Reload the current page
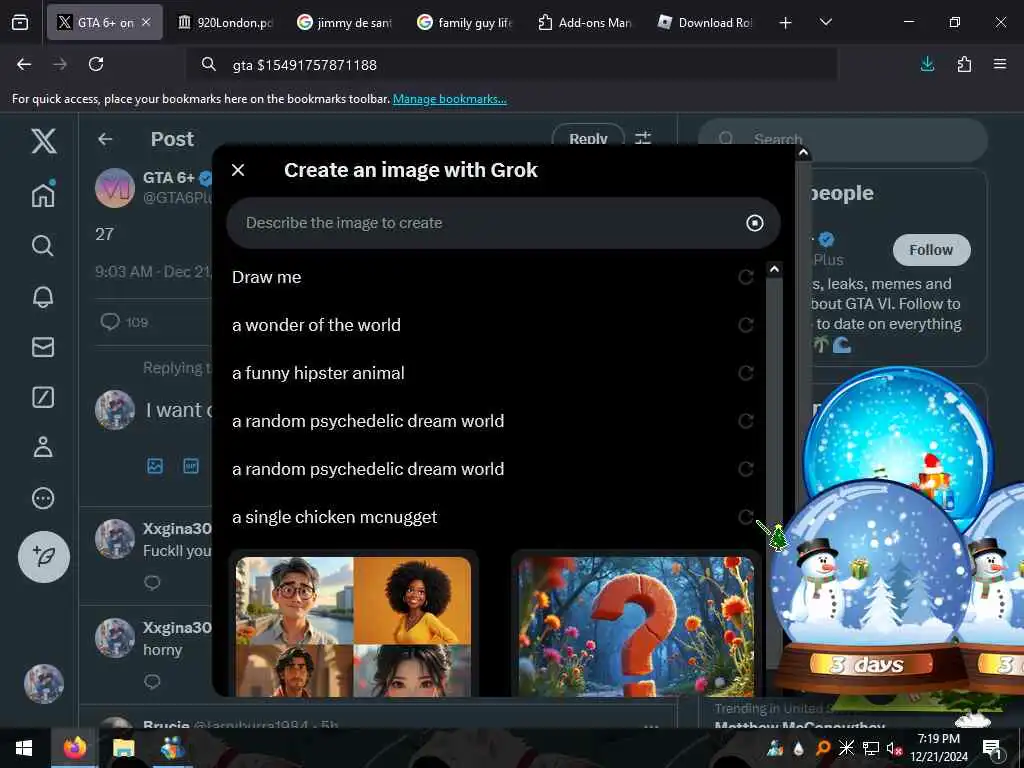 96,64
